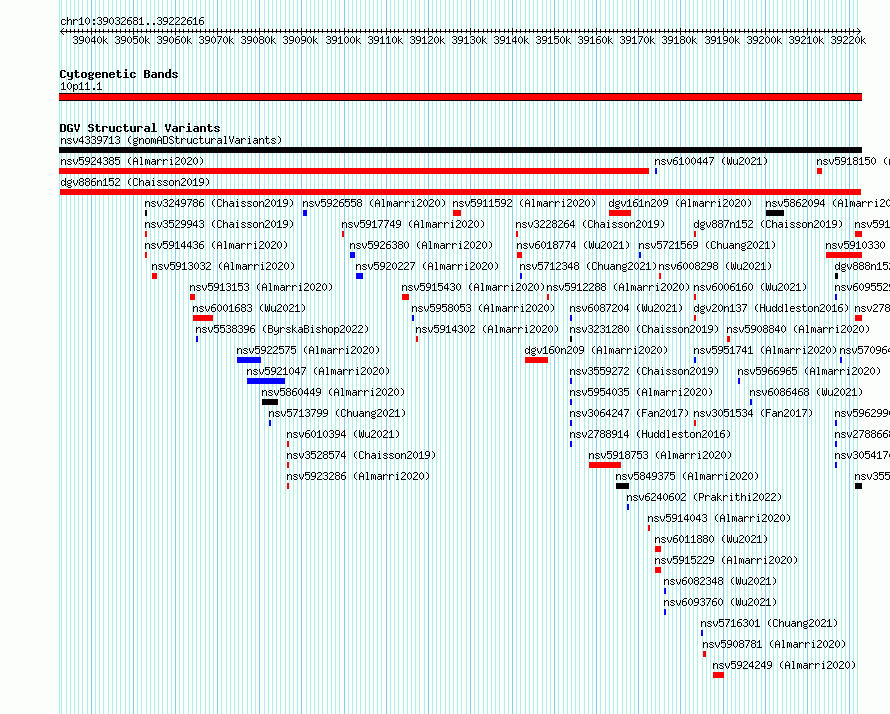Click the nsv5716301 (Chuang2021) label

769,623
